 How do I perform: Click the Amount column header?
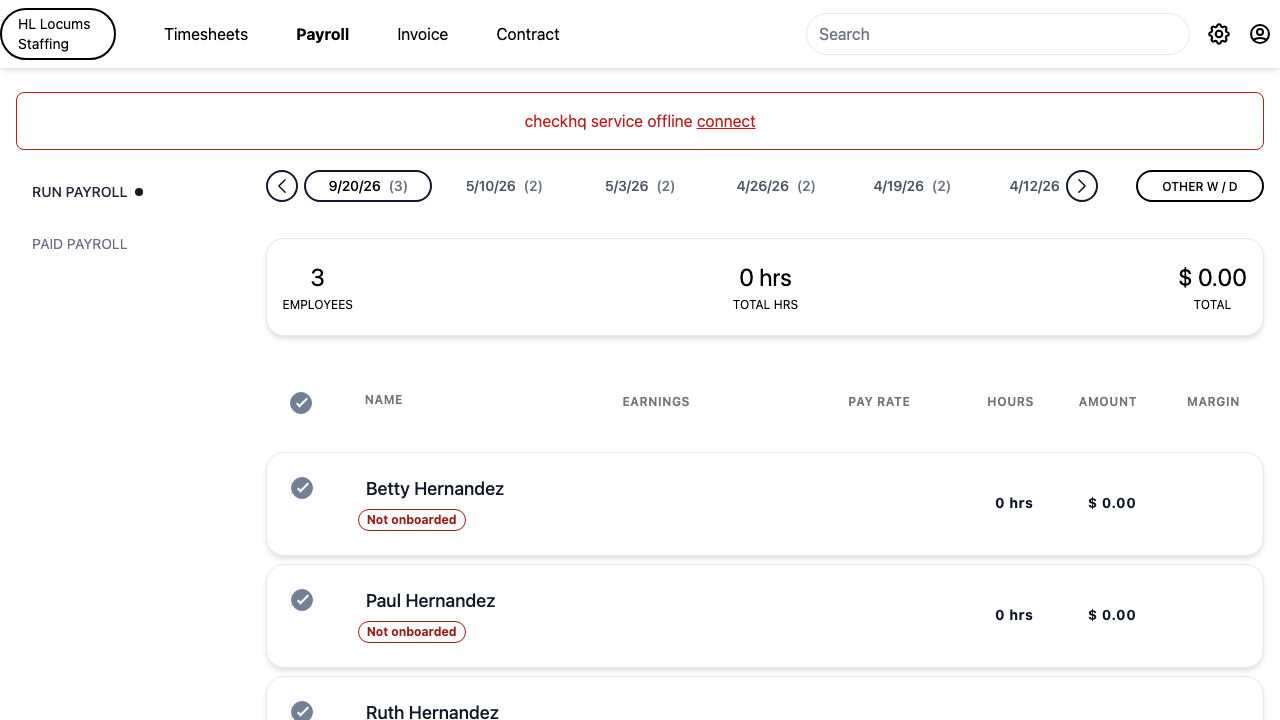[1107, 402]
